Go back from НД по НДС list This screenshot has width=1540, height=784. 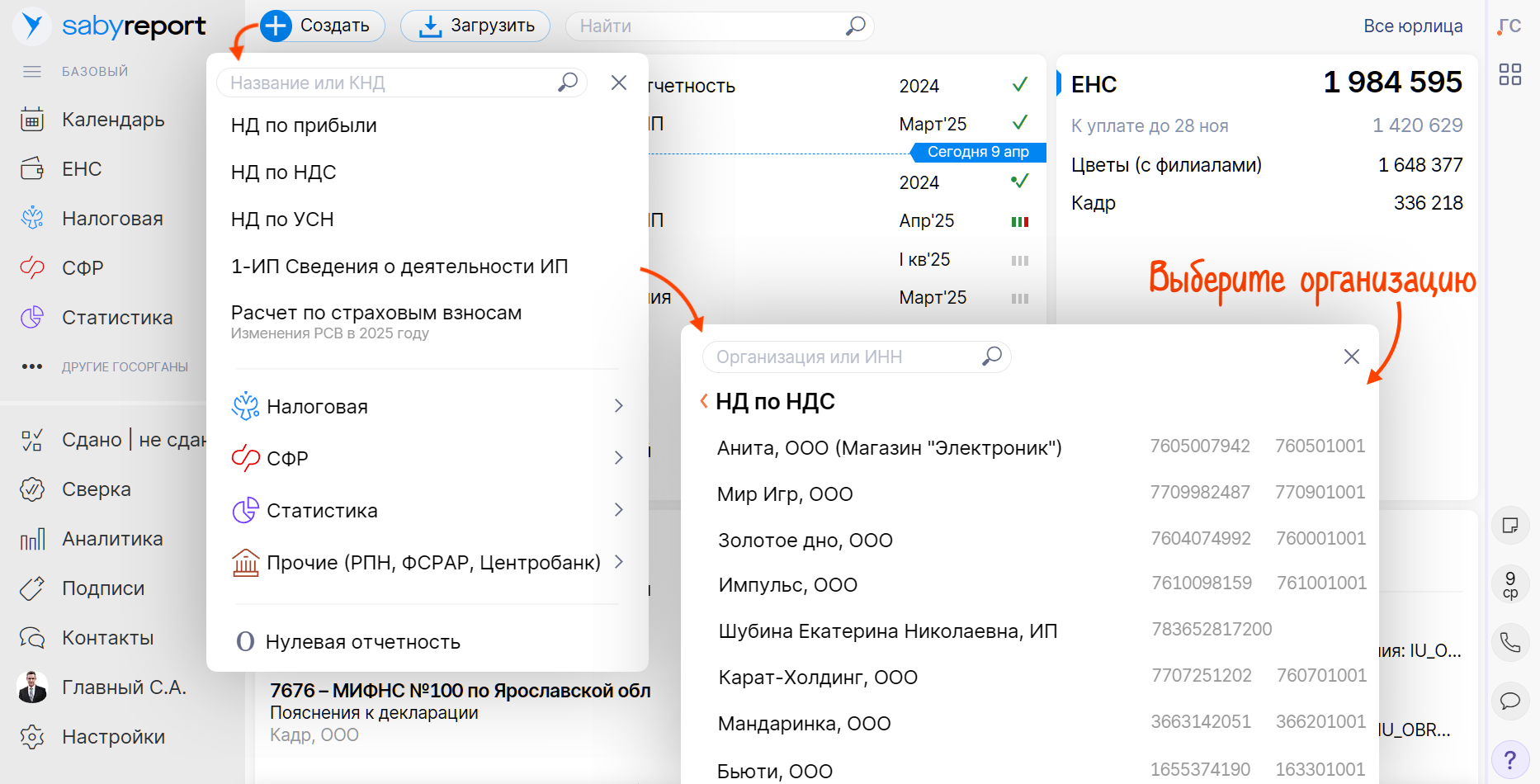pos(704,401)
